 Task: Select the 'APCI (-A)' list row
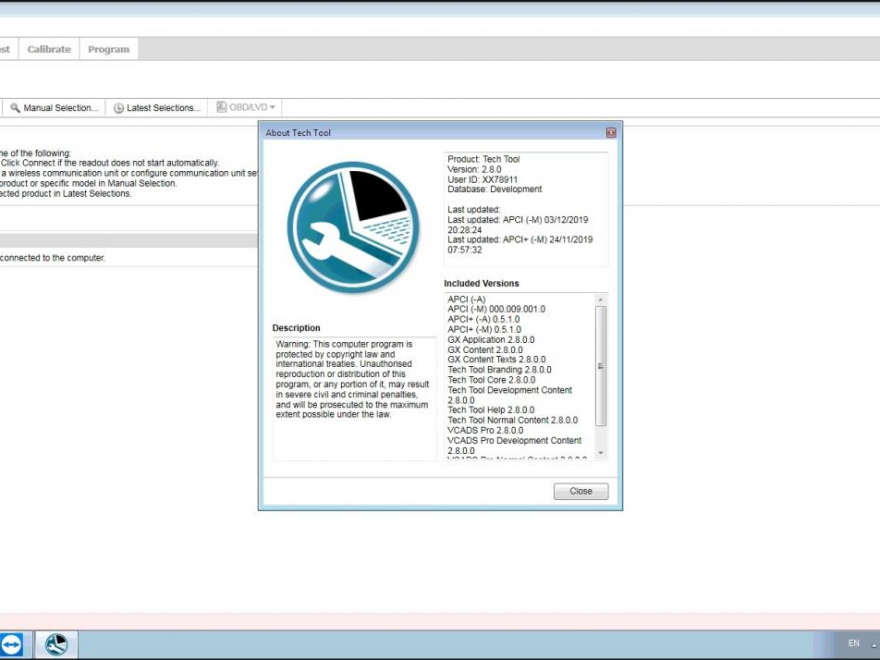point(466,300)
